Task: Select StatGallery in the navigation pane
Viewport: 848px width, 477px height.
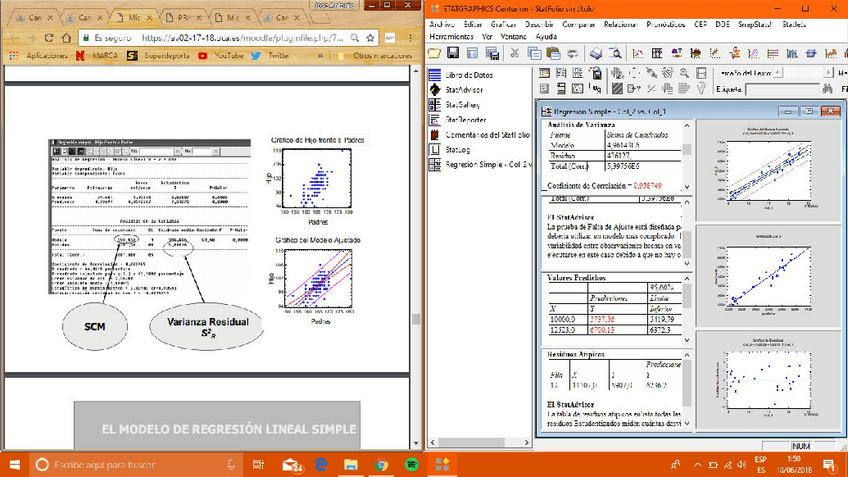Action: point(462,104)
